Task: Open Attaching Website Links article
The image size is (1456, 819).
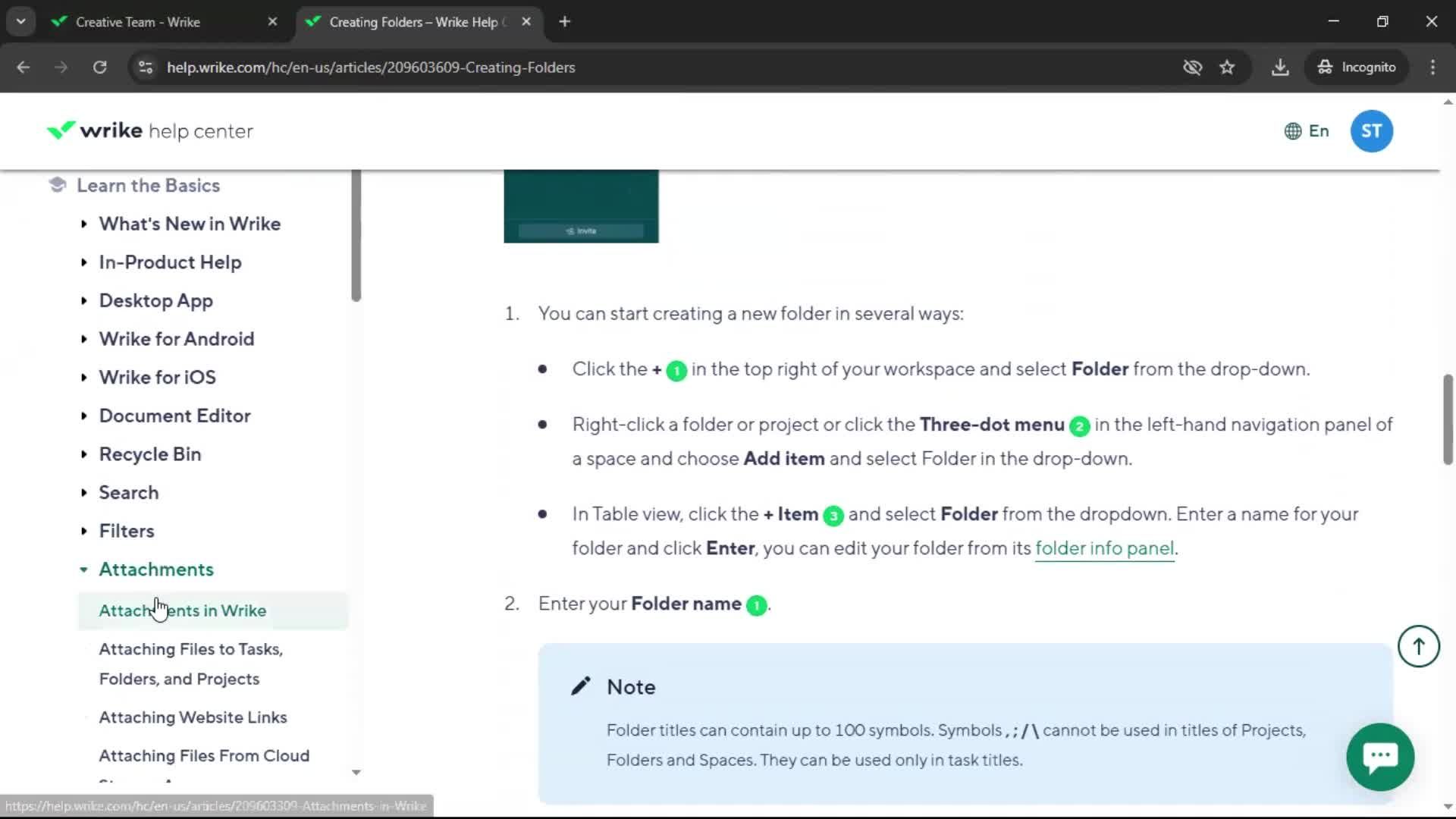Action: tap(193, 717)
